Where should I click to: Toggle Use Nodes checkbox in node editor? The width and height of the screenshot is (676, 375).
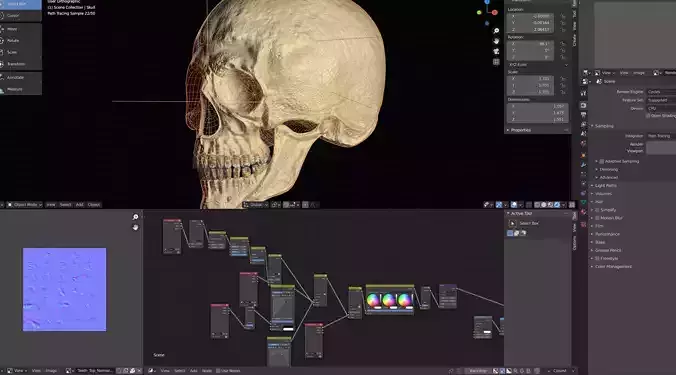coord(218,371)
